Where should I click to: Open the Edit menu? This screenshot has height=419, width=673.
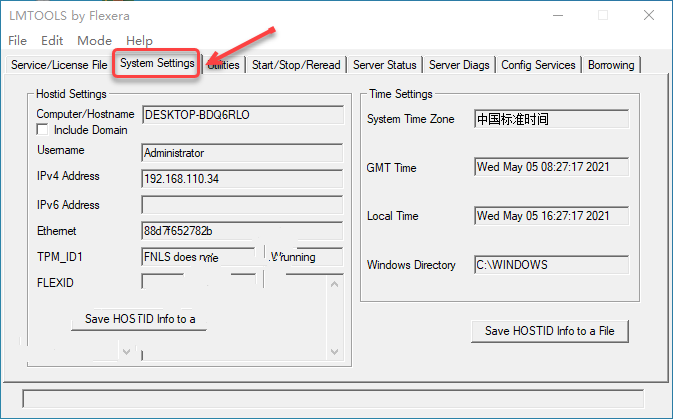[52, 41]
